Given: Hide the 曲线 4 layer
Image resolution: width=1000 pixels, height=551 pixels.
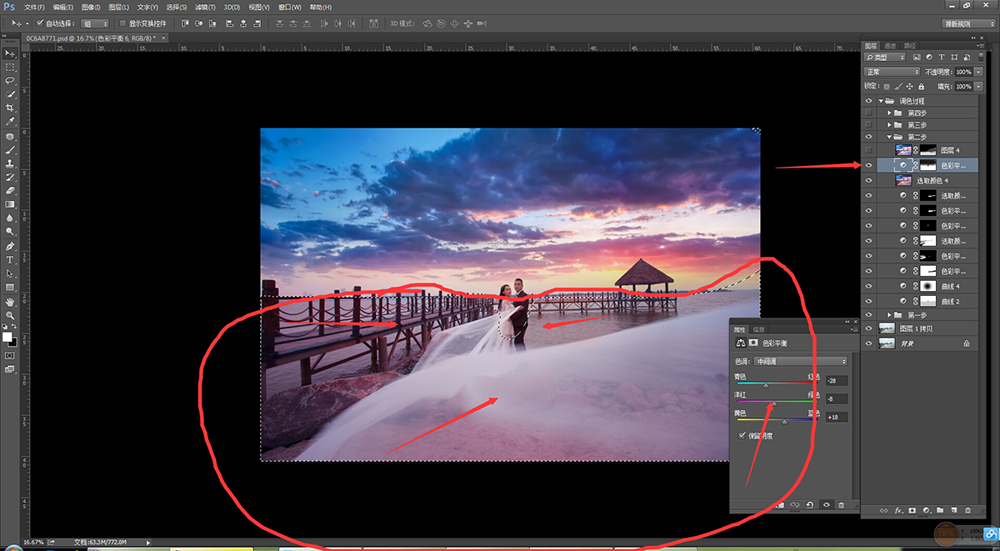Looking at the screenshot, I should tap(868, 286).
